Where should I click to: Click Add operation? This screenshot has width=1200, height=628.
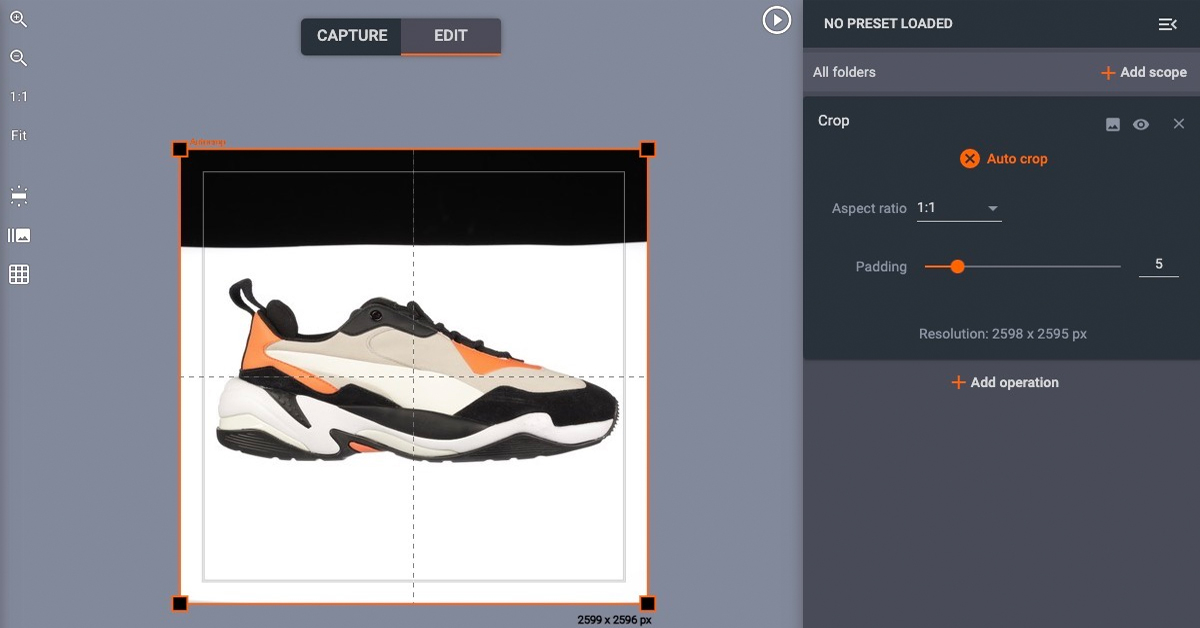click(x=1004, y=382)
